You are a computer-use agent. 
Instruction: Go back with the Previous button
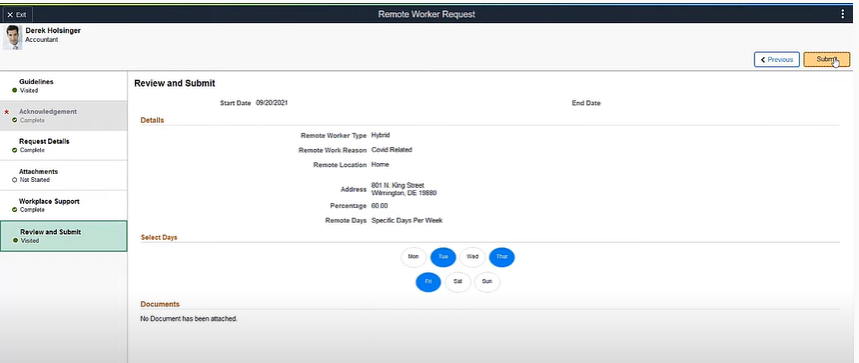(777, 59)
